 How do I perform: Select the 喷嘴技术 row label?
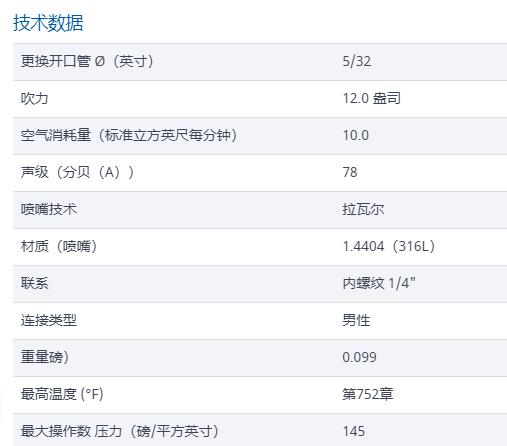click(49, 209)
